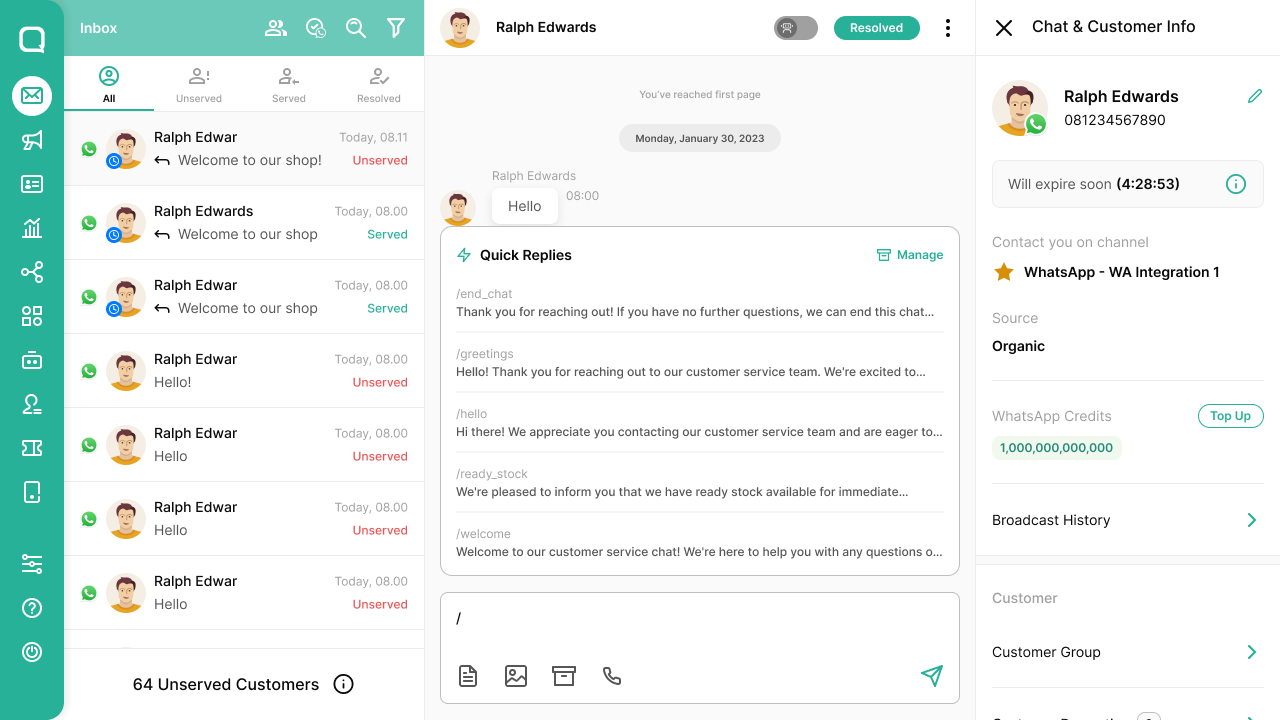Open the Chatbot robot icon in sidebar

(x=32, y=360)
